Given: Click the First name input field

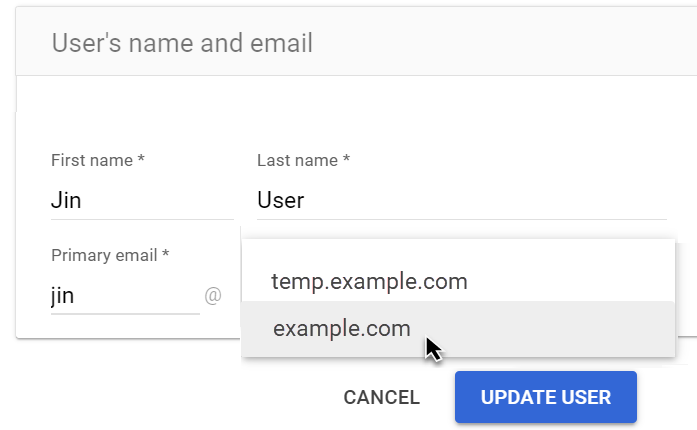Looking at the screenshot, I should click(x=141, y=200).
